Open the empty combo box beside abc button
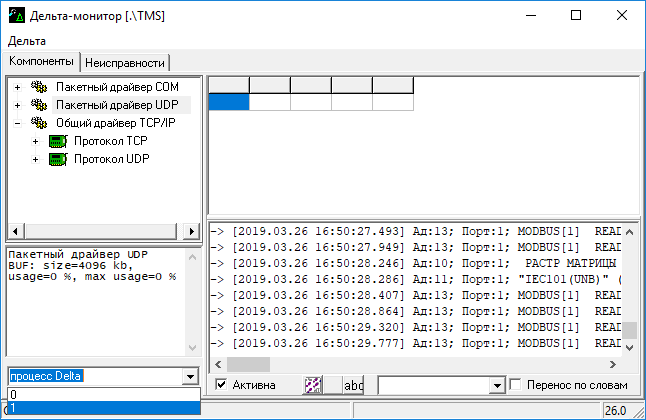Viewport: 646px width, 420px height. (496, 385)
